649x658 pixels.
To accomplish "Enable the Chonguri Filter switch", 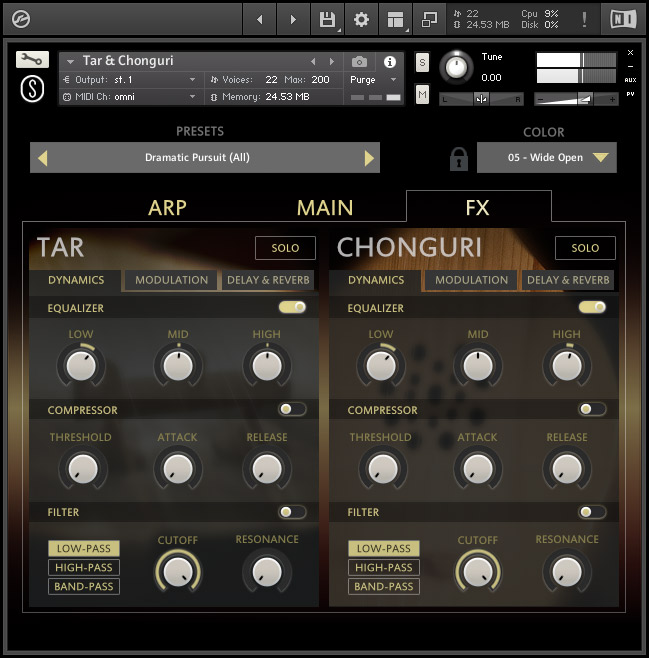I will pos(592,512).
